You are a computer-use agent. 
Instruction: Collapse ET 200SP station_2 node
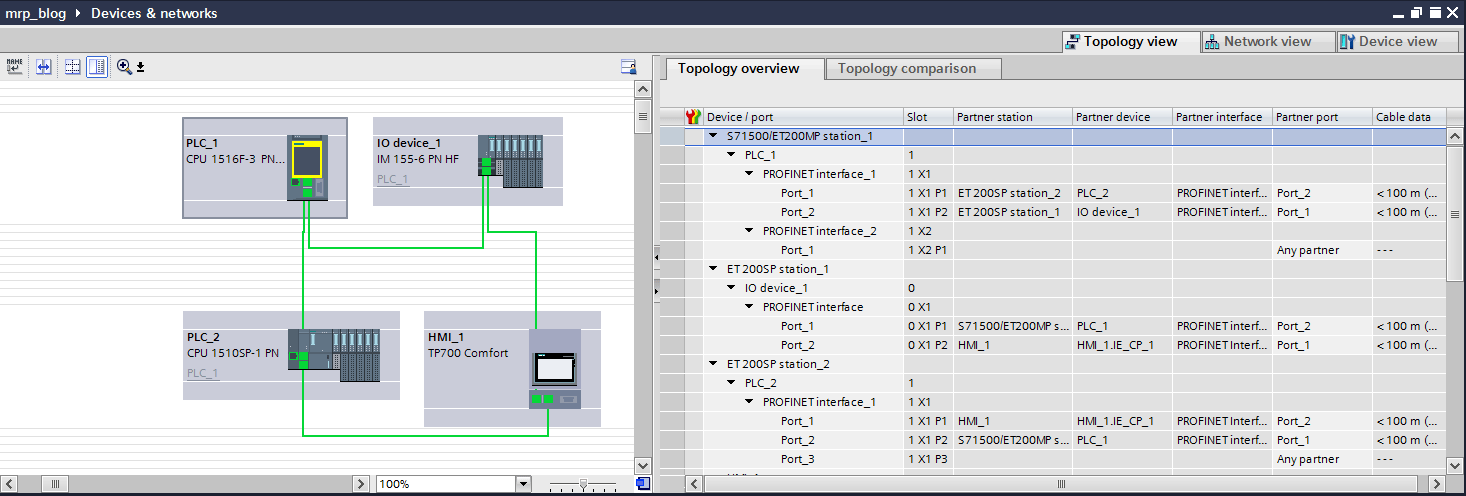pos(713,364)
